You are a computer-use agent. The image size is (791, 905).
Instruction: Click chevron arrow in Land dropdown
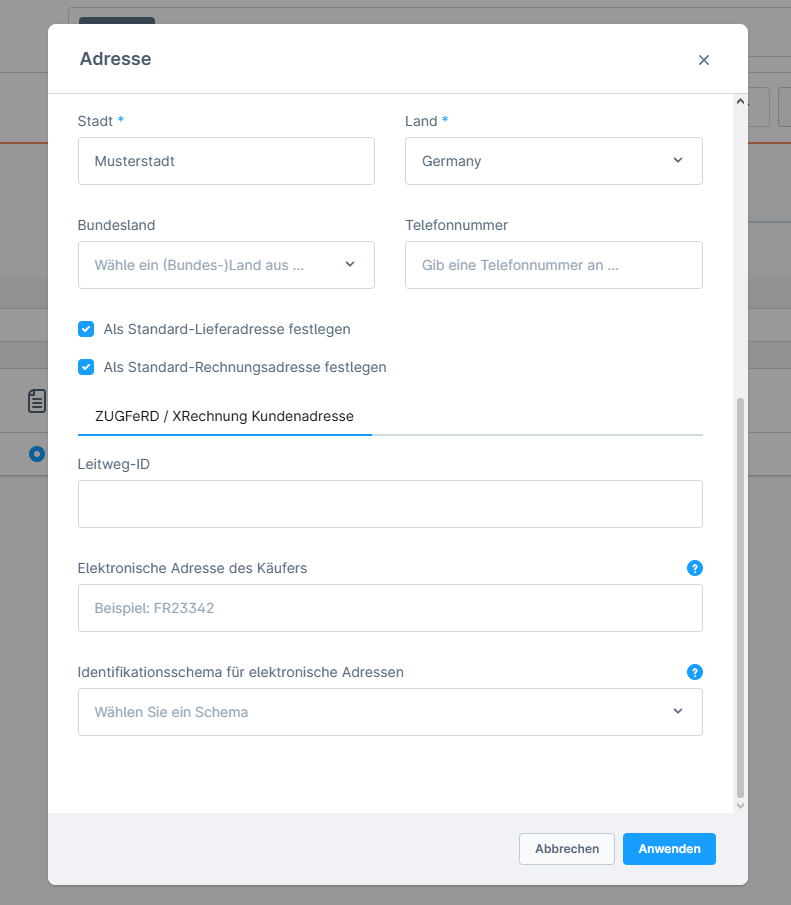point(678,160)
